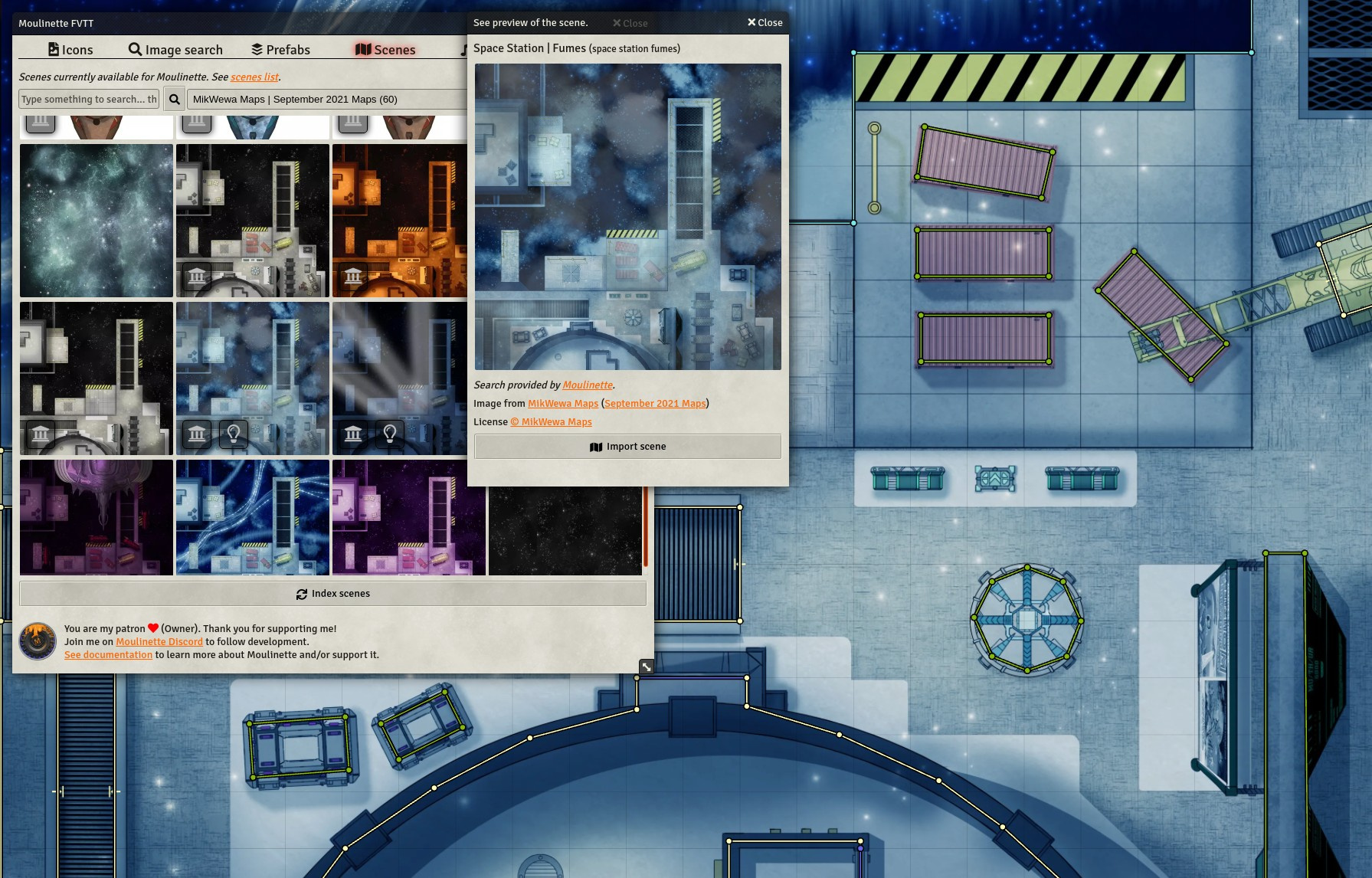Select the Scenes tab

[385, 50]
